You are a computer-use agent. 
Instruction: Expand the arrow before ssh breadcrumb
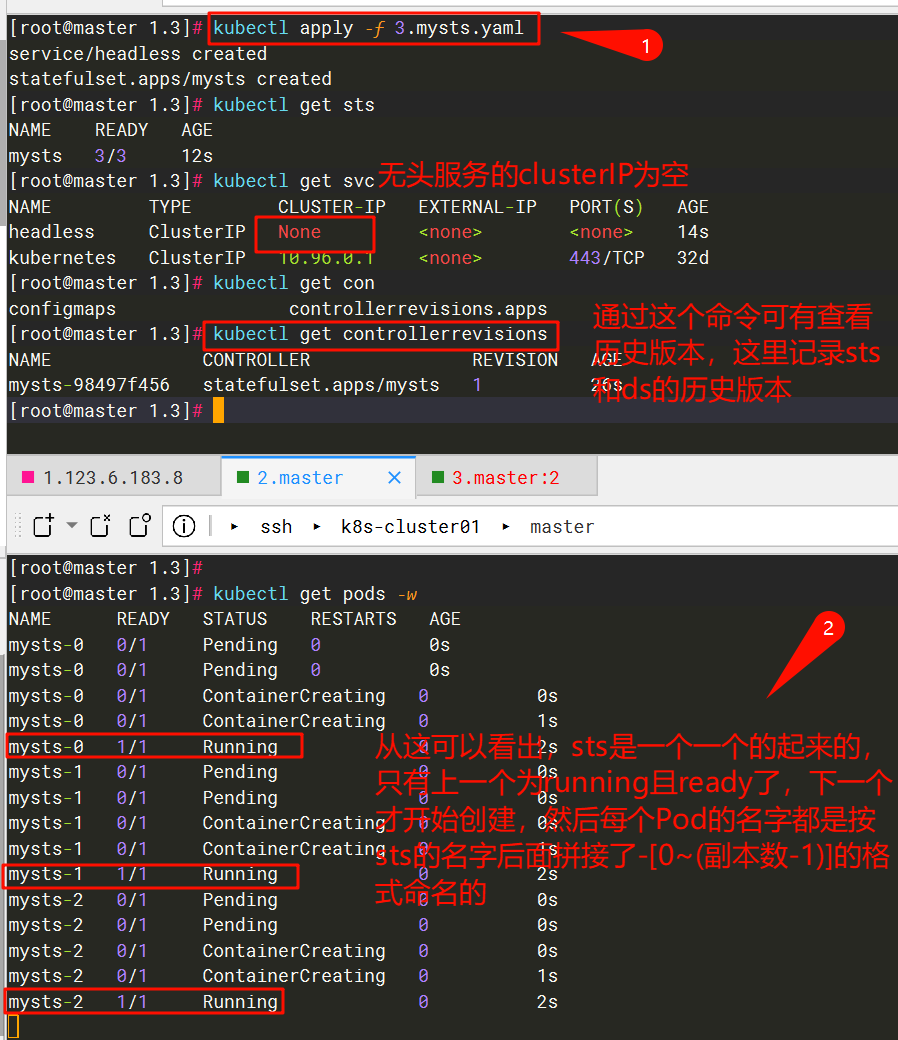click(x=234, y=527)
